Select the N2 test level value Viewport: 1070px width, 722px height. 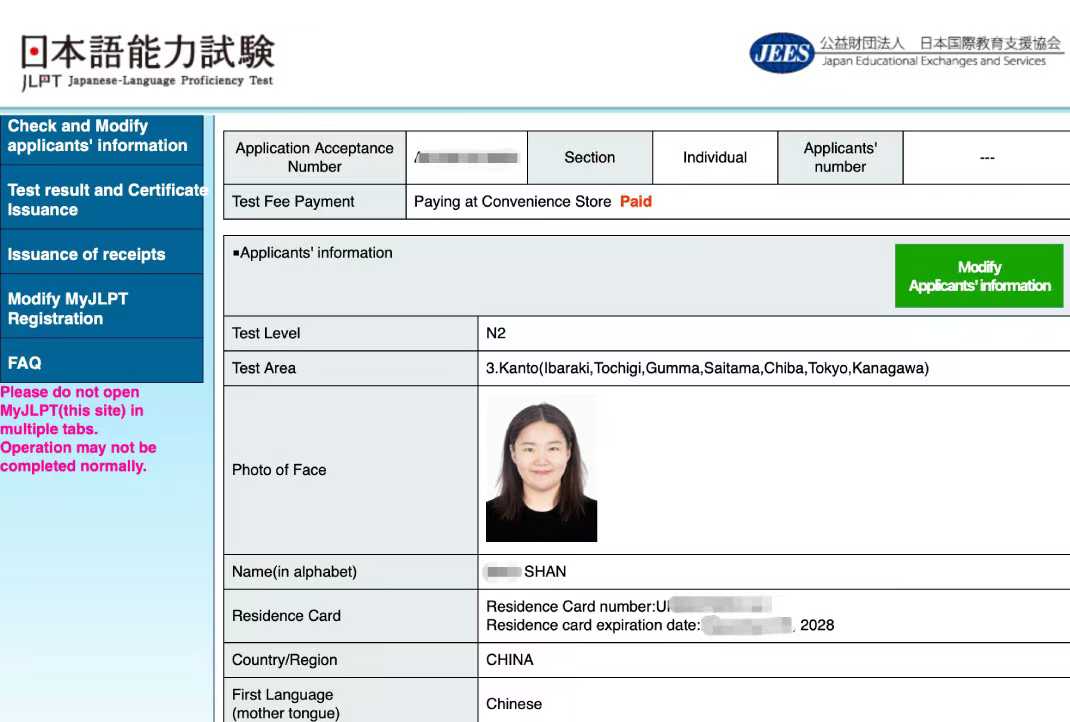[496, 334]
